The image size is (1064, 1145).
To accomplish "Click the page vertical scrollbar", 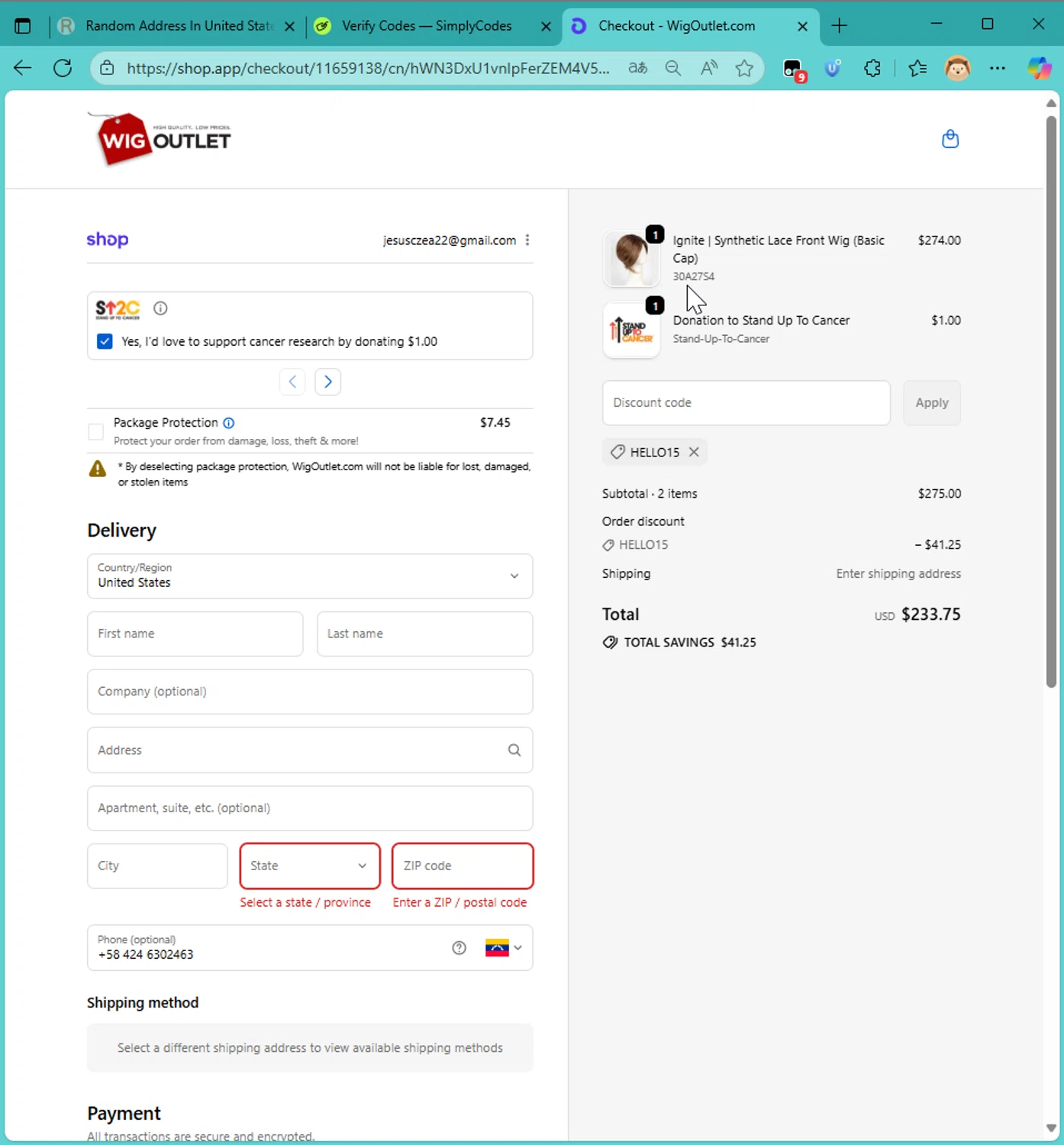I will [x=1051, y=401].
